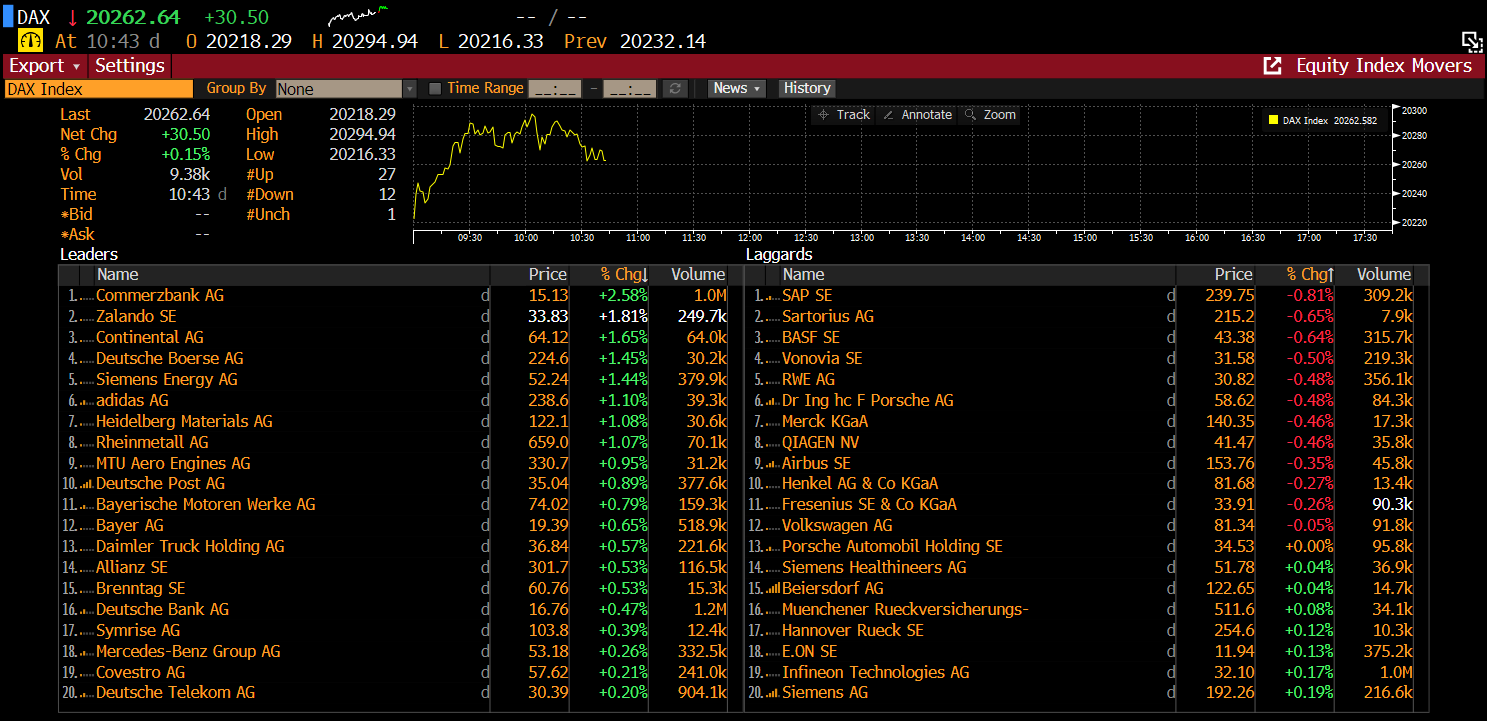Activate the chart Zoom magnifier tool
1487x721 pixels.
tap(989, 115)
